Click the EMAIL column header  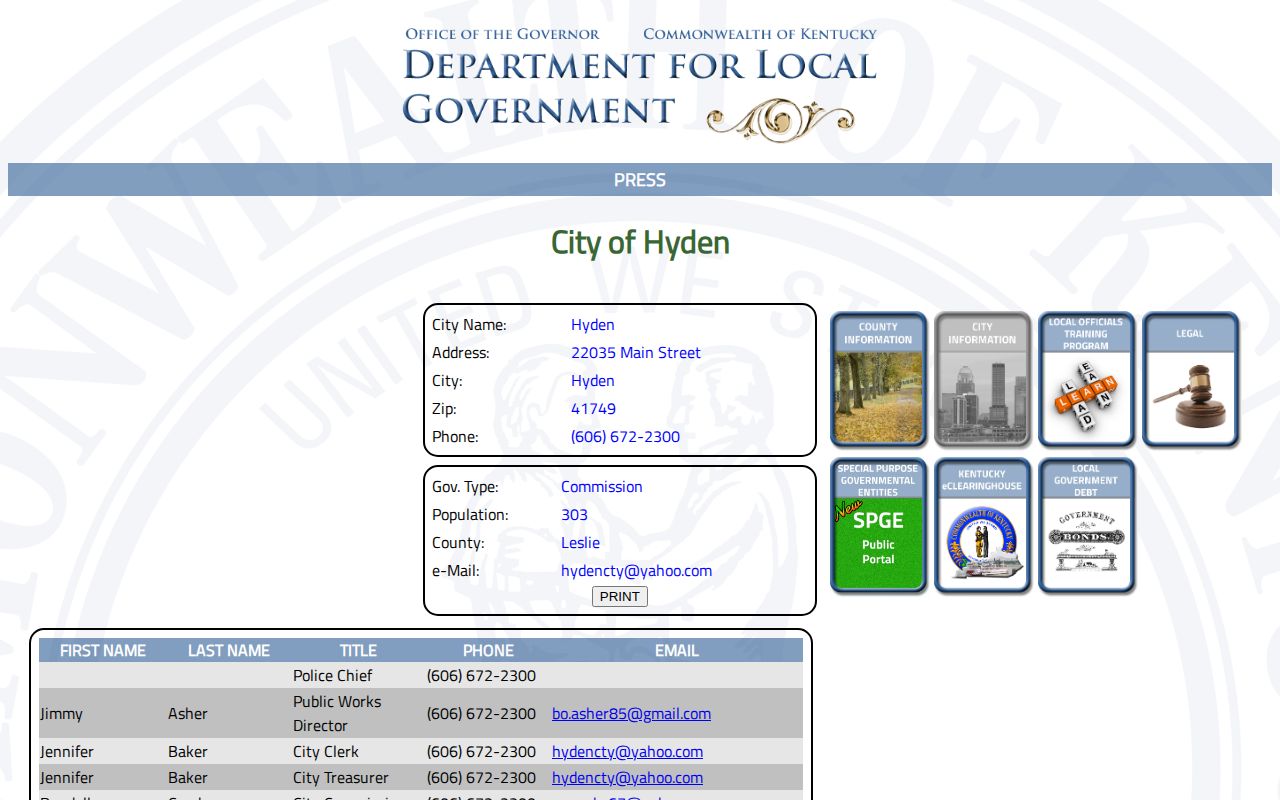[677, 651]
